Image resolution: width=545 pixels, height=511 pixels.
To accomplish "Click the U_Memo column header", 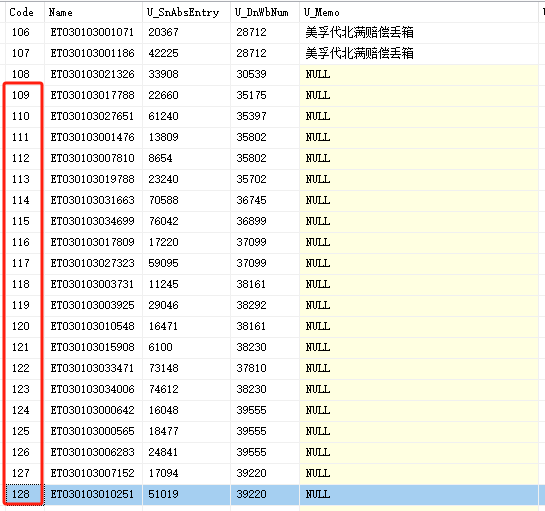I will pyautogui.click(x=419, y=13).
